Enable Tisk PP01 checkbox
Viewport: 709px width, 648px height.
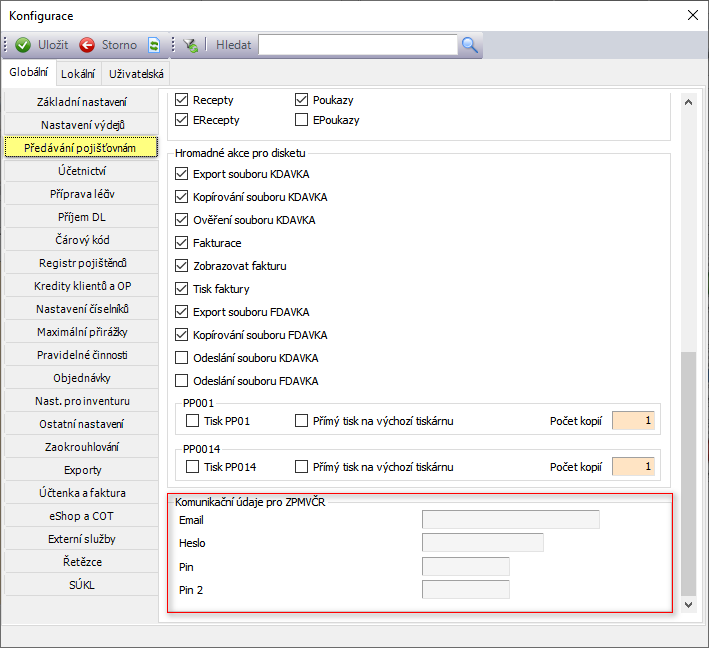pyautogui.click(x=193, y=421)
